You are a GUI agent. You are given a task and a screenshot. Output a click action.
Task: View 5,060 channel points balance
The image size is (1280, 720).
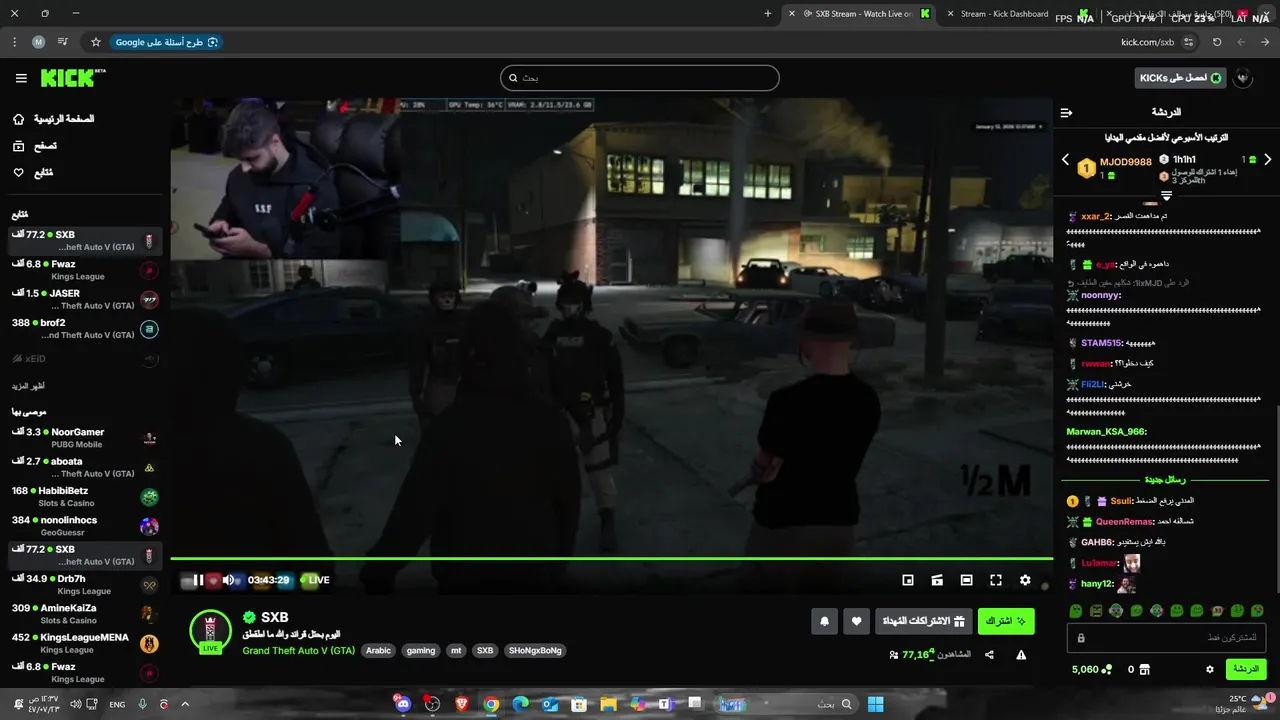(x=1091, y=669)
